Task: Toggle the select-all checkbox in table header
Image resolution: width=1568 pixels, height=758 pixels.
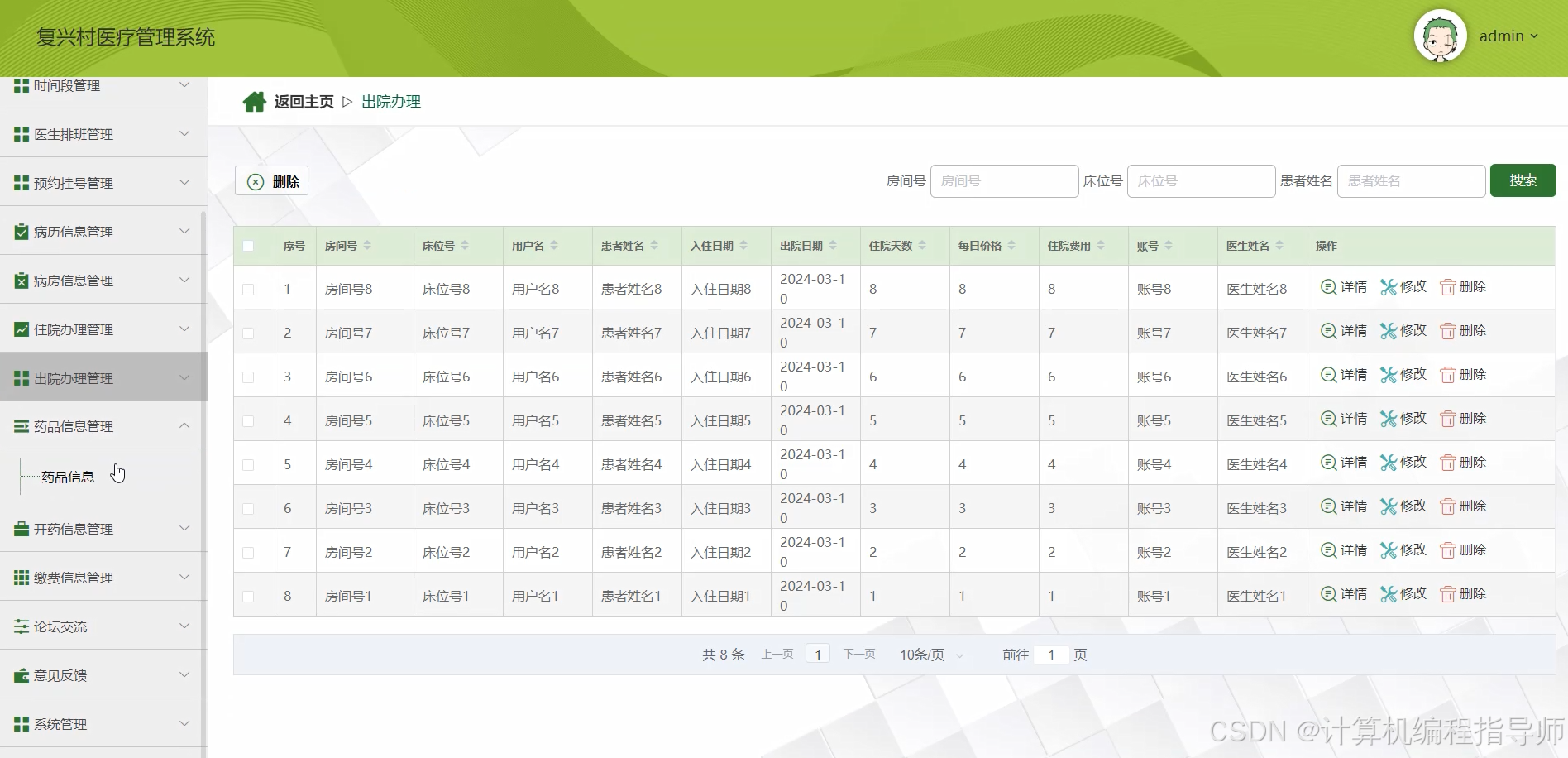Action: 248,246
